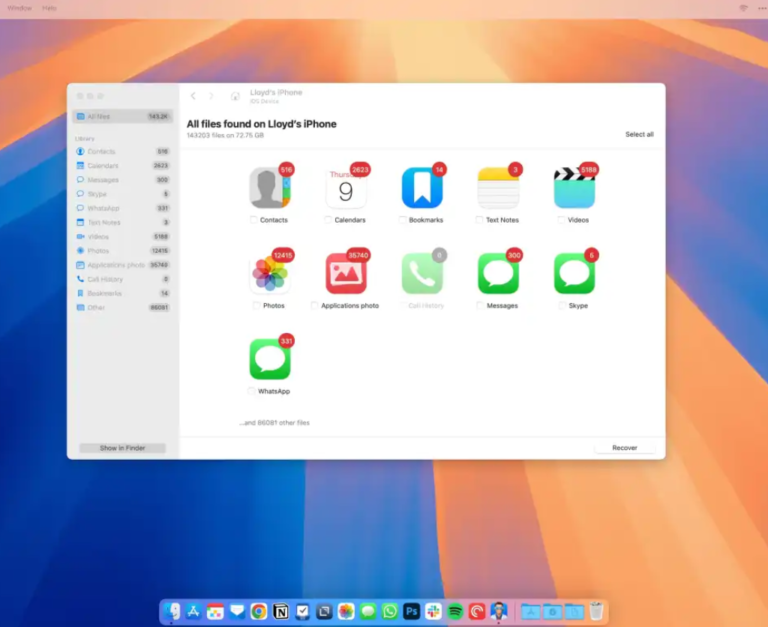Open Finder from the Dock

coord(172,611)
